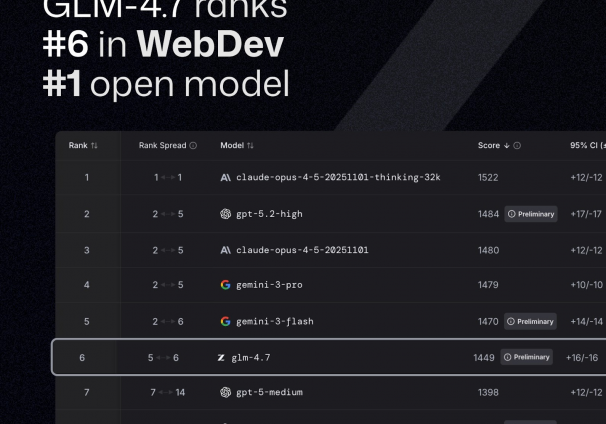Select score 1484
The image size is (606, 424).
pyautogui.click(x=488, y=214)
